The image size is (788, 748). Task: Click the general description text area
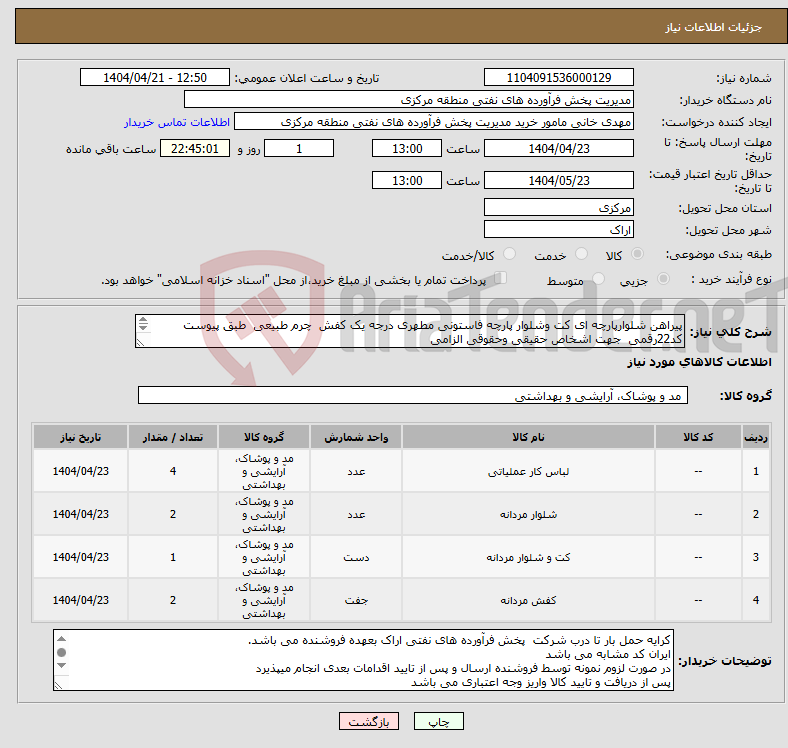pyautogui.click(x=410, y=331)
